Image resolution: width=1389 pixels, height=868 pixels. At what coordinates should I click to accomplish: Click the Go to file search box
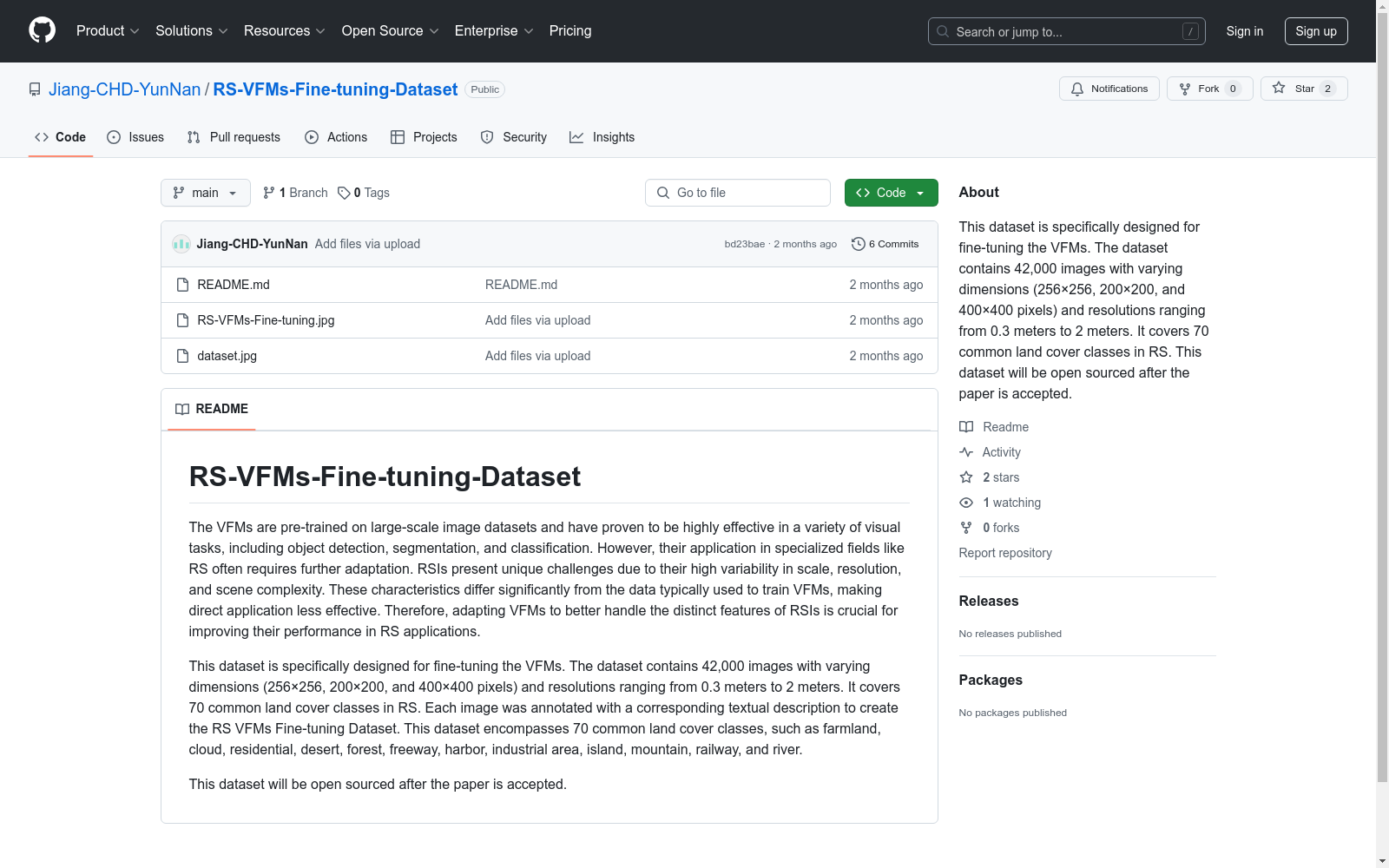738,193
